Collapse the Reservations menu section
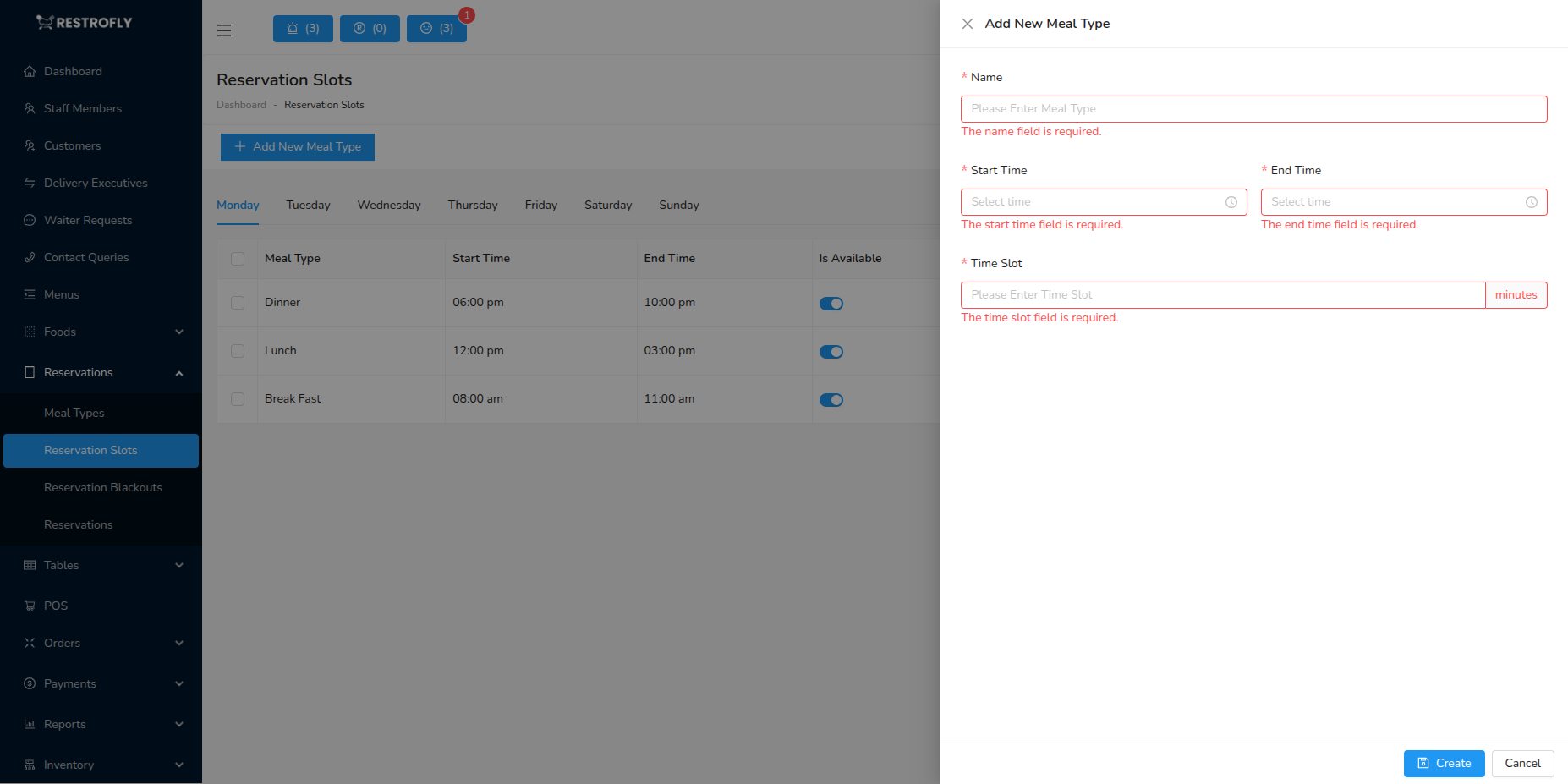 point(78,372)
